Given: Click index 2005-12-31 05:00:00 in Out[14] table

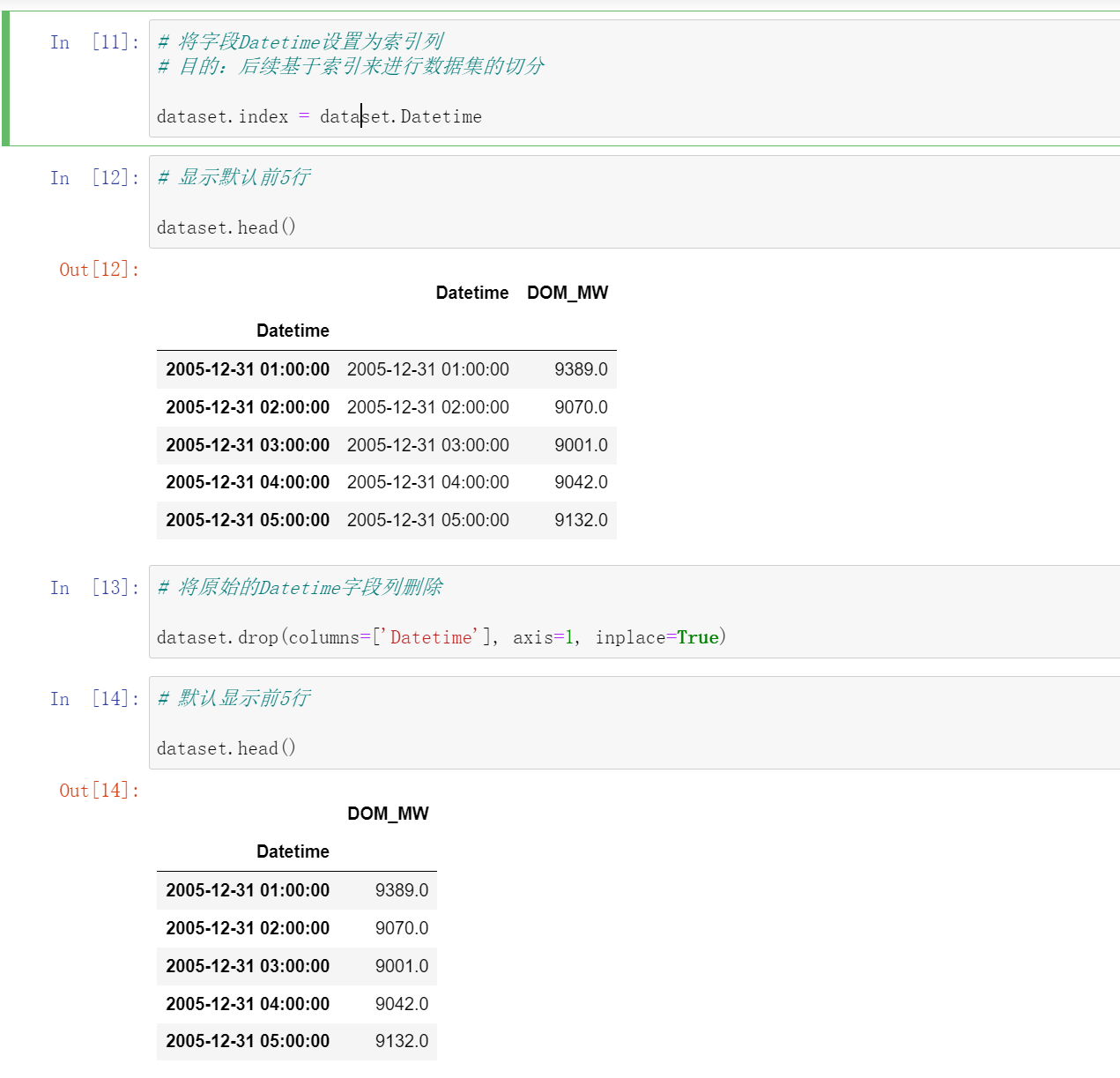Looking at the screenshot, I should [248, 1041].
